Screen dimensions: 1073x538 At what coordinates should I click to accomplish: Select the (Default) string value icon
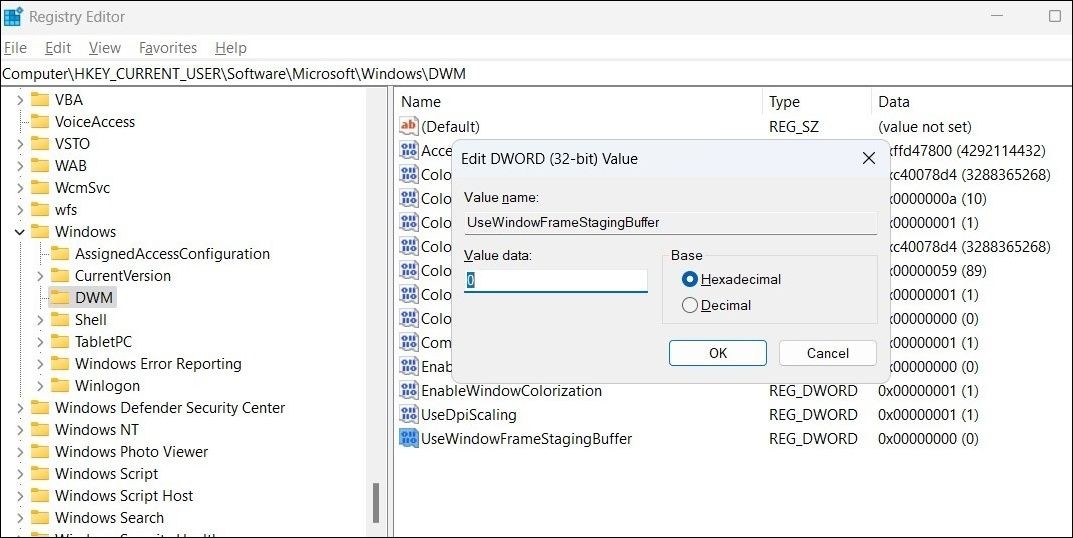pyautogui.click(x=409, y=126)
